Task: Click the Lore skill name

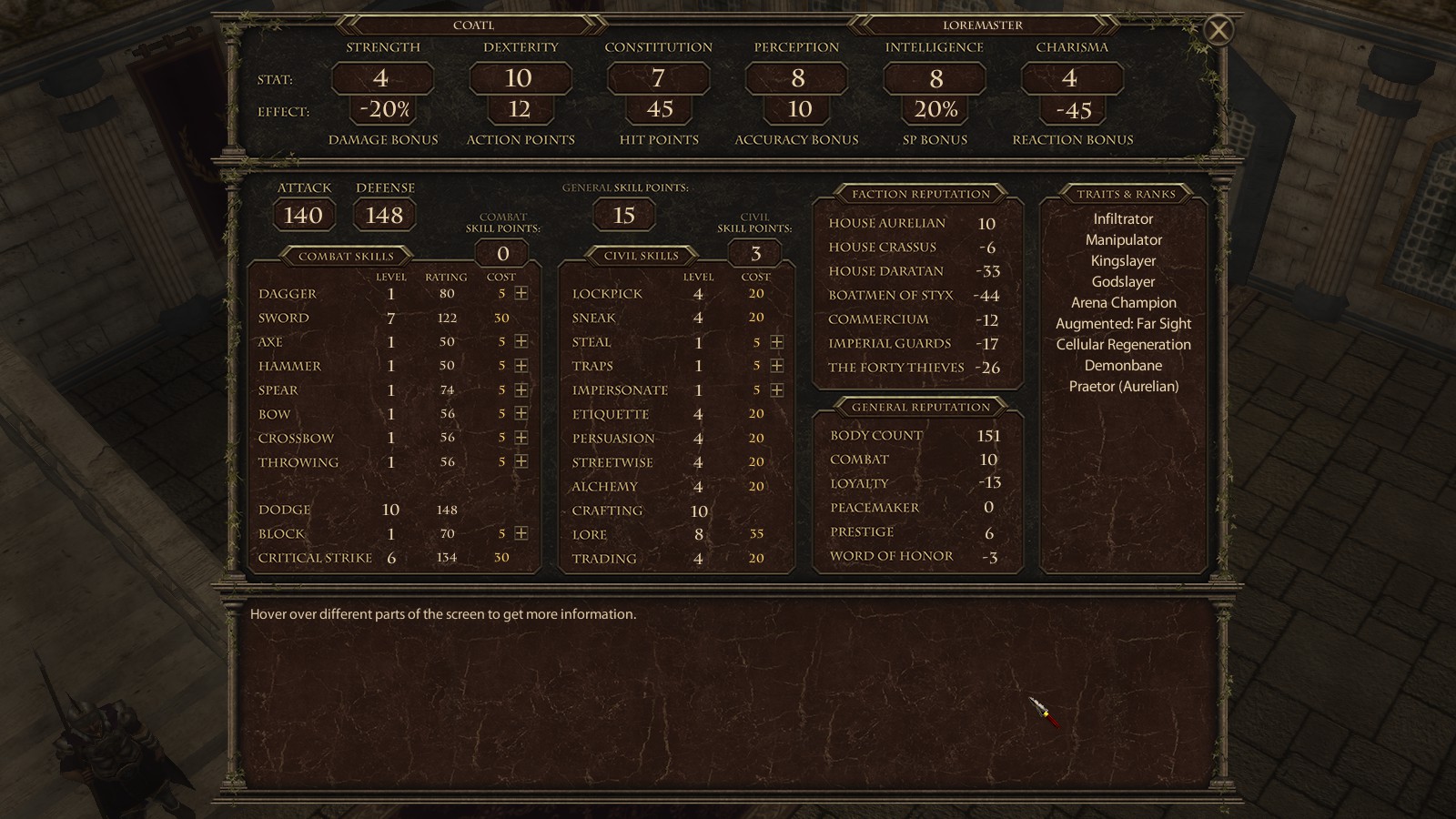Action: click(590, 535)
